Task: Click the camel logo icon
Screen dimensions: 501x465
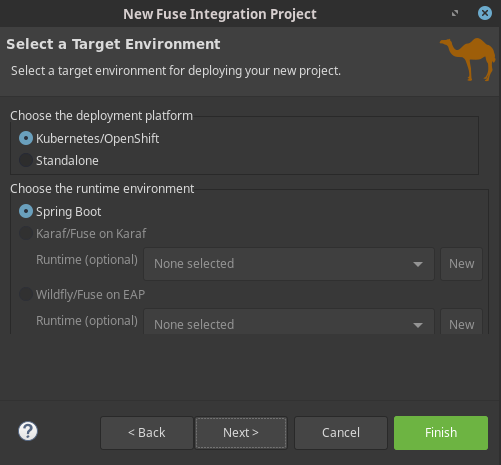Action: pos(468,59)
